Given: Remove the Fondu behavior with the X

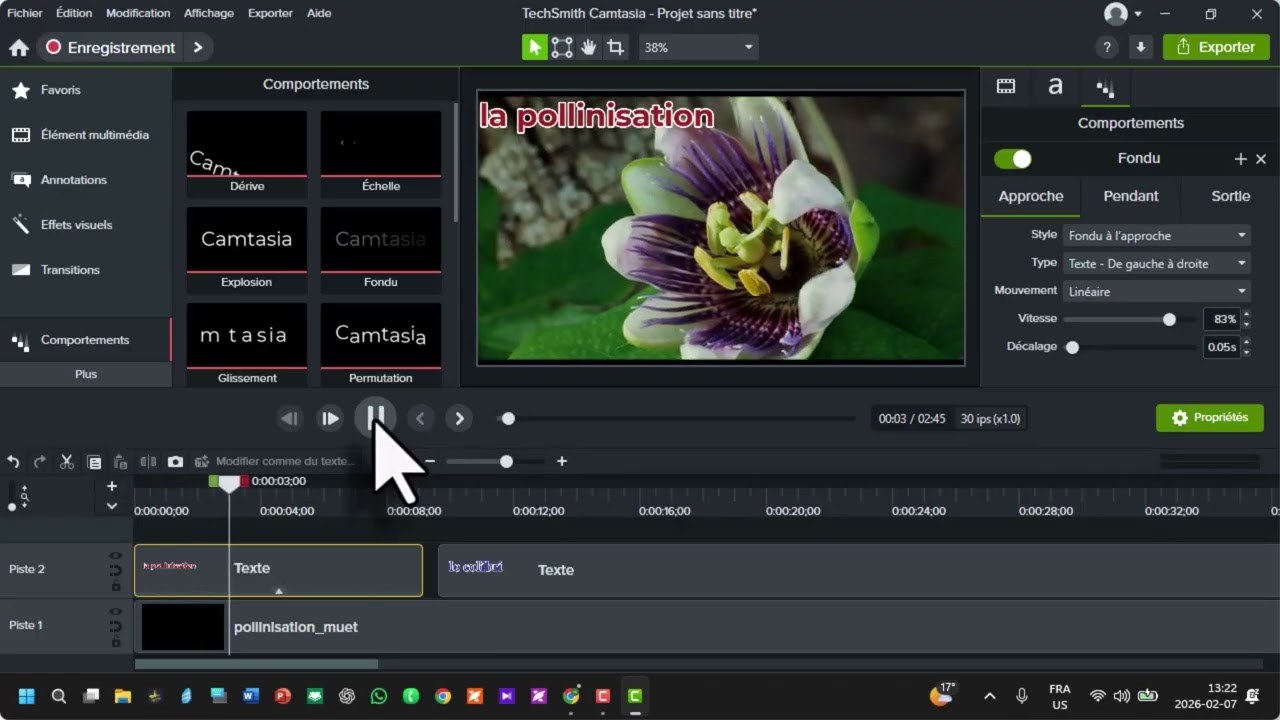Looking at the screenshot, I should tap(1261, 159).
